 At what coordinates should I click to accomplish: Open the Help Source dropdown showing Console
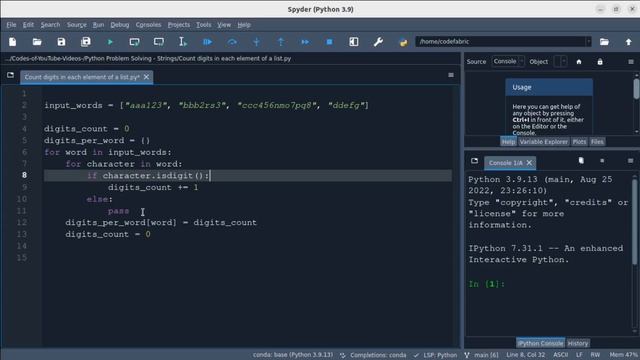click(508, 62)
